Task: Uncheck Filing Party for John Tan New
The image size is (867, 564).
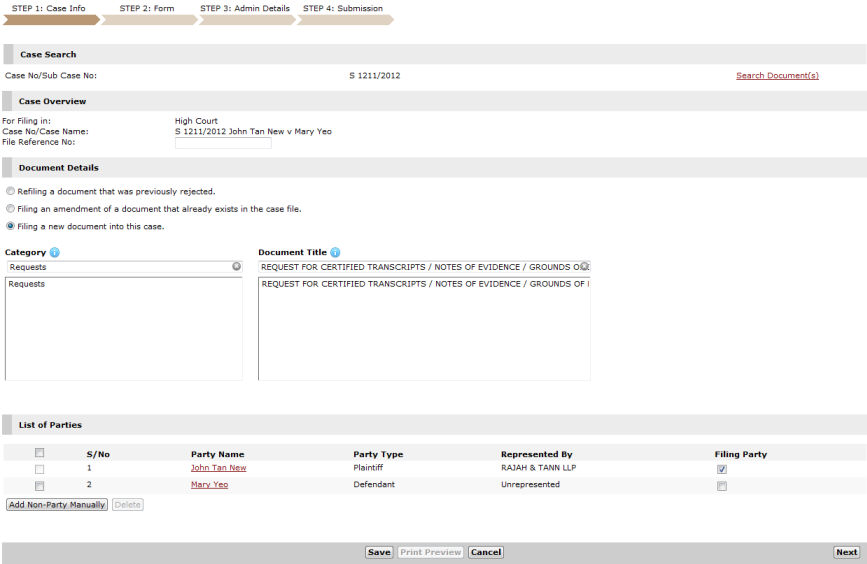Action: pos(722,469)
